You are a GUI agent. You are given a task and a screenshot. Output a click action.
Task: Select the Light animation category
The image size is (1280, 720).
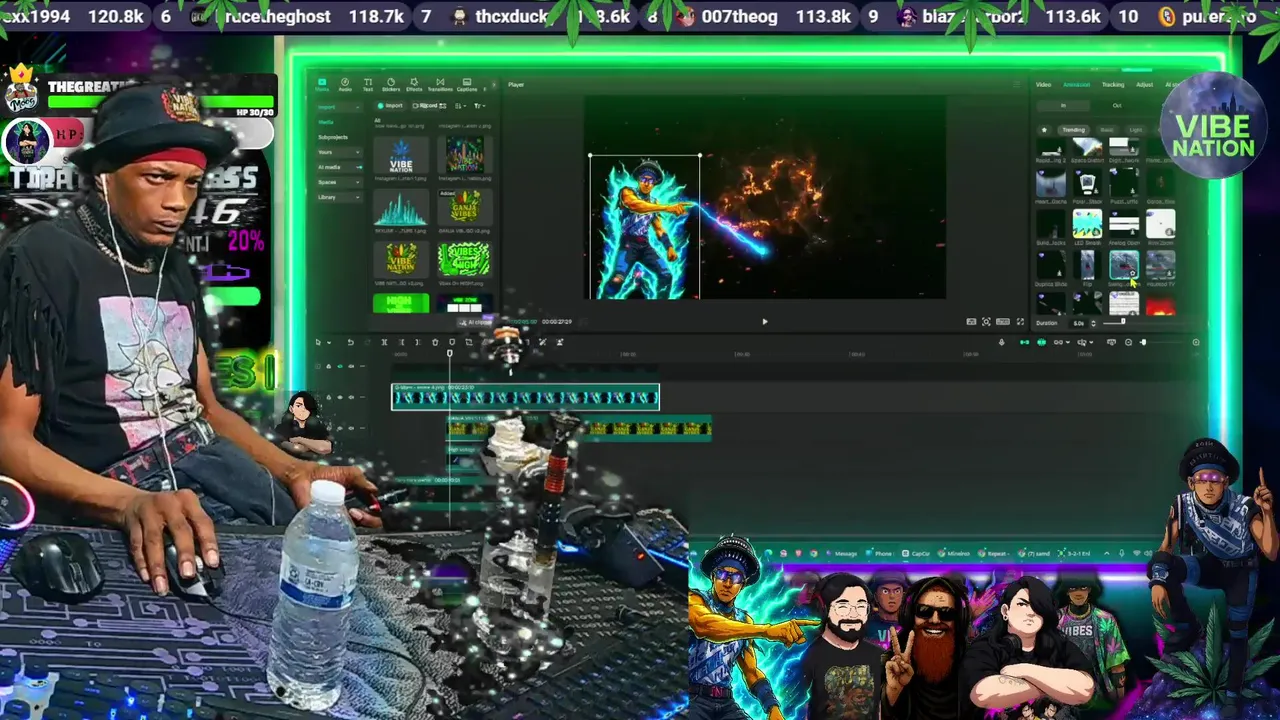click(x=1136, y=130)
